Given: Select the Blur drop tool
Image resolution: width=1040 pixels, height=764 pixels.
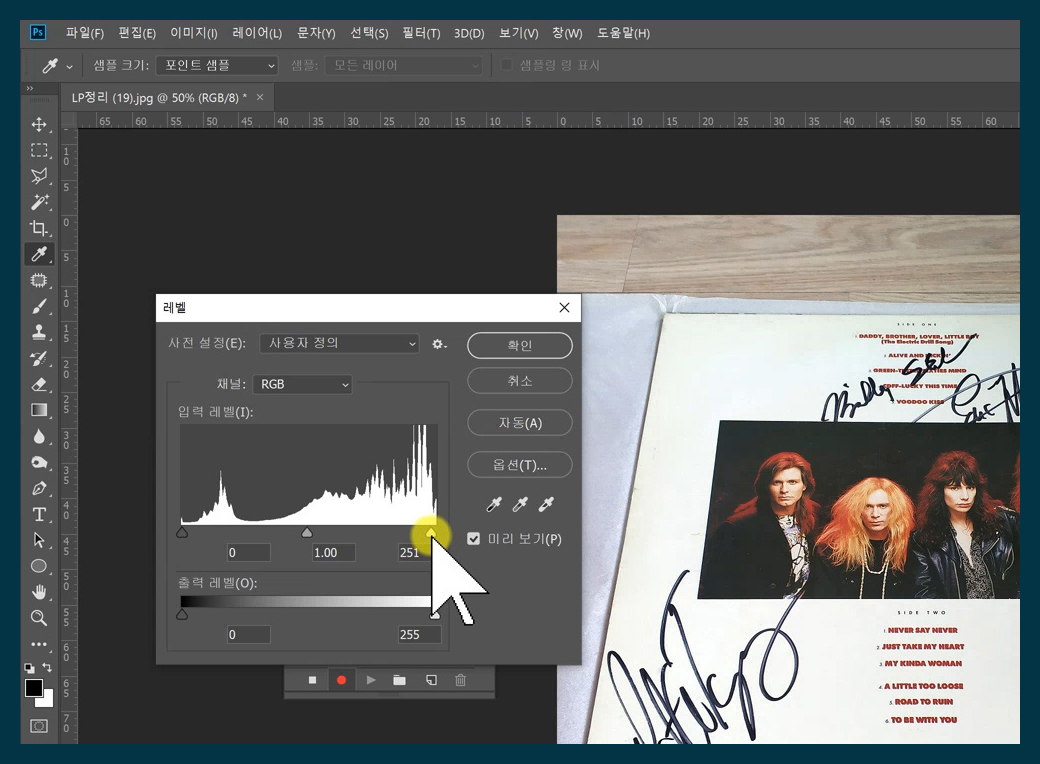Looking at the screenshot, I should point(39,436).
